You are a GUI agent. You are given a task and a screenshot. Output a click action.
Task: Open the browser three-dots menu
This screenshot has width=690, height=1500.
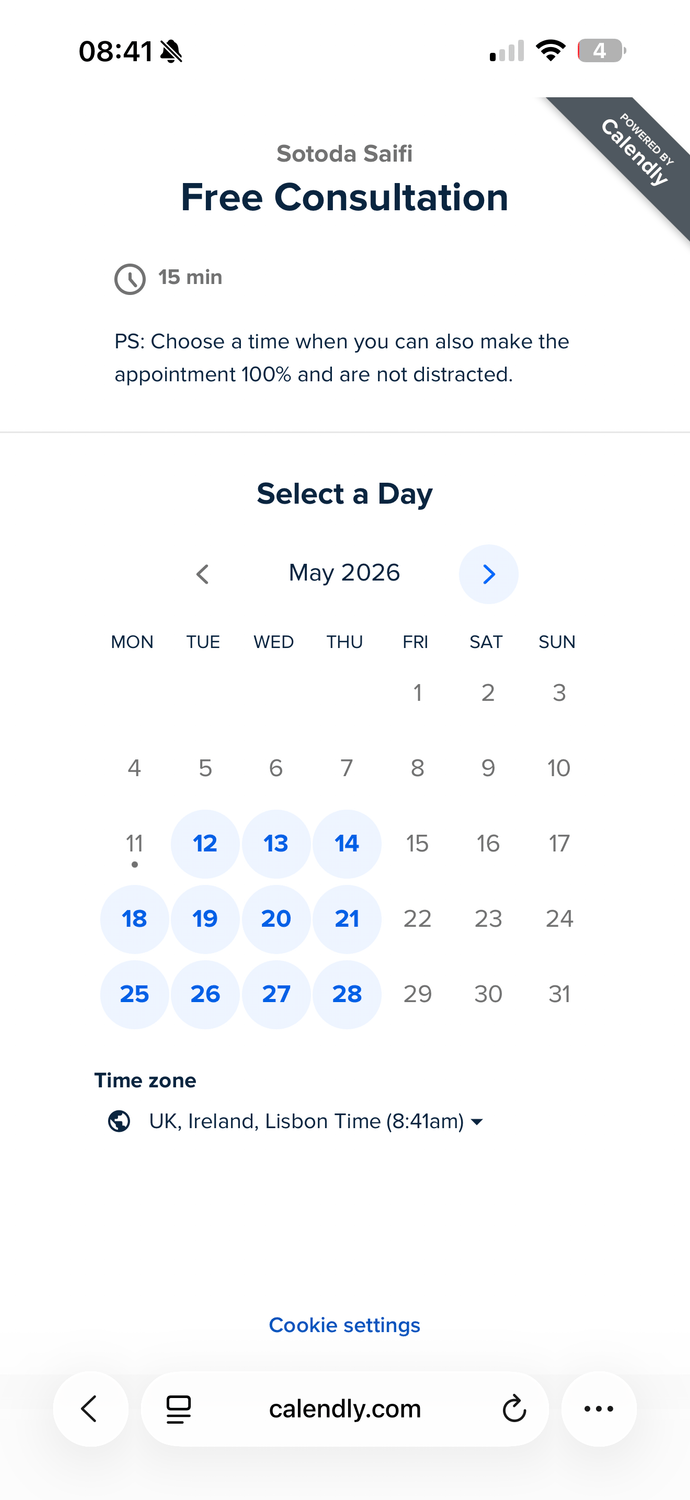(x=598, y=1409)
